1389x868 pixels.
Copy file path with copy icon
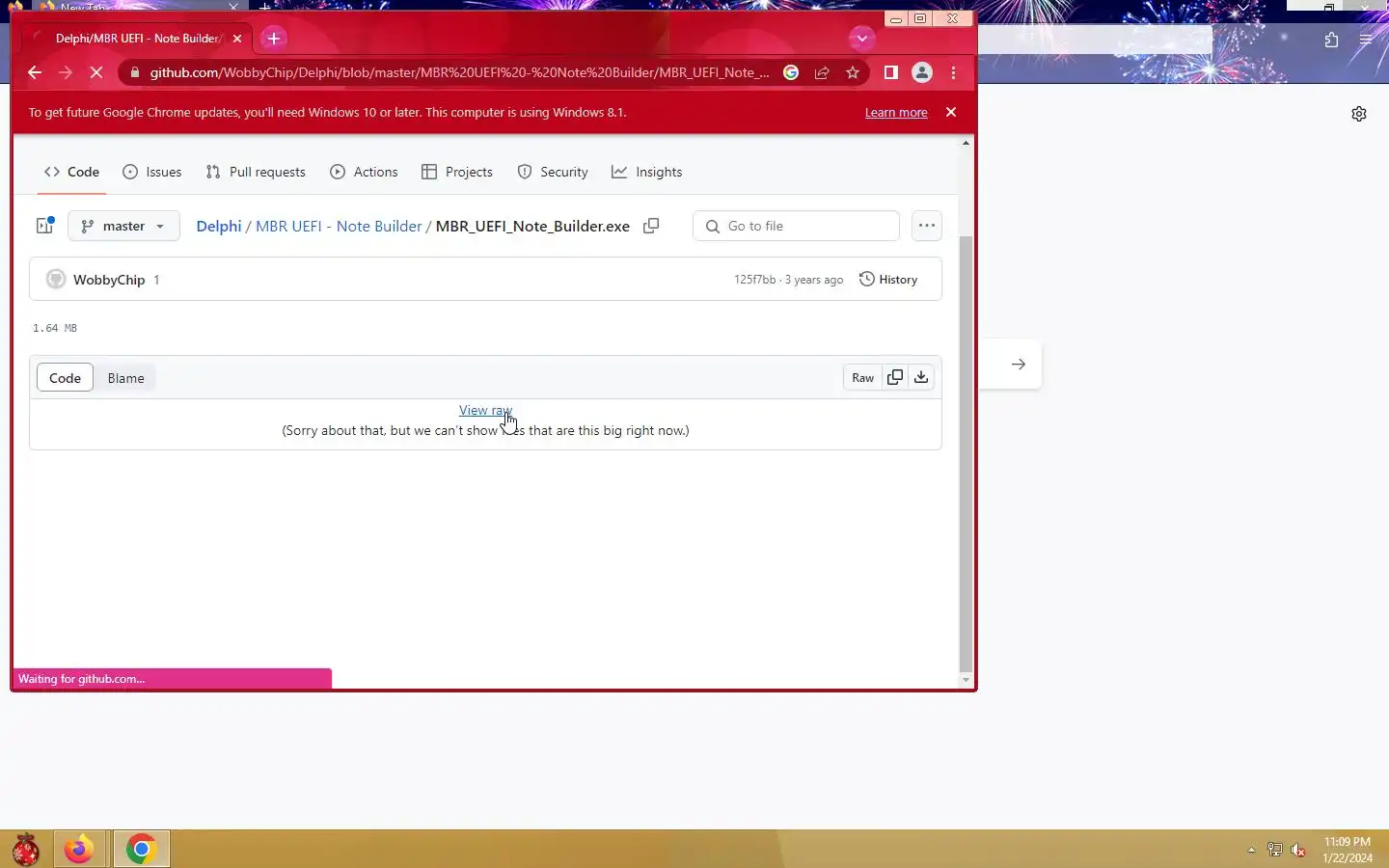[x=651, y=226]
